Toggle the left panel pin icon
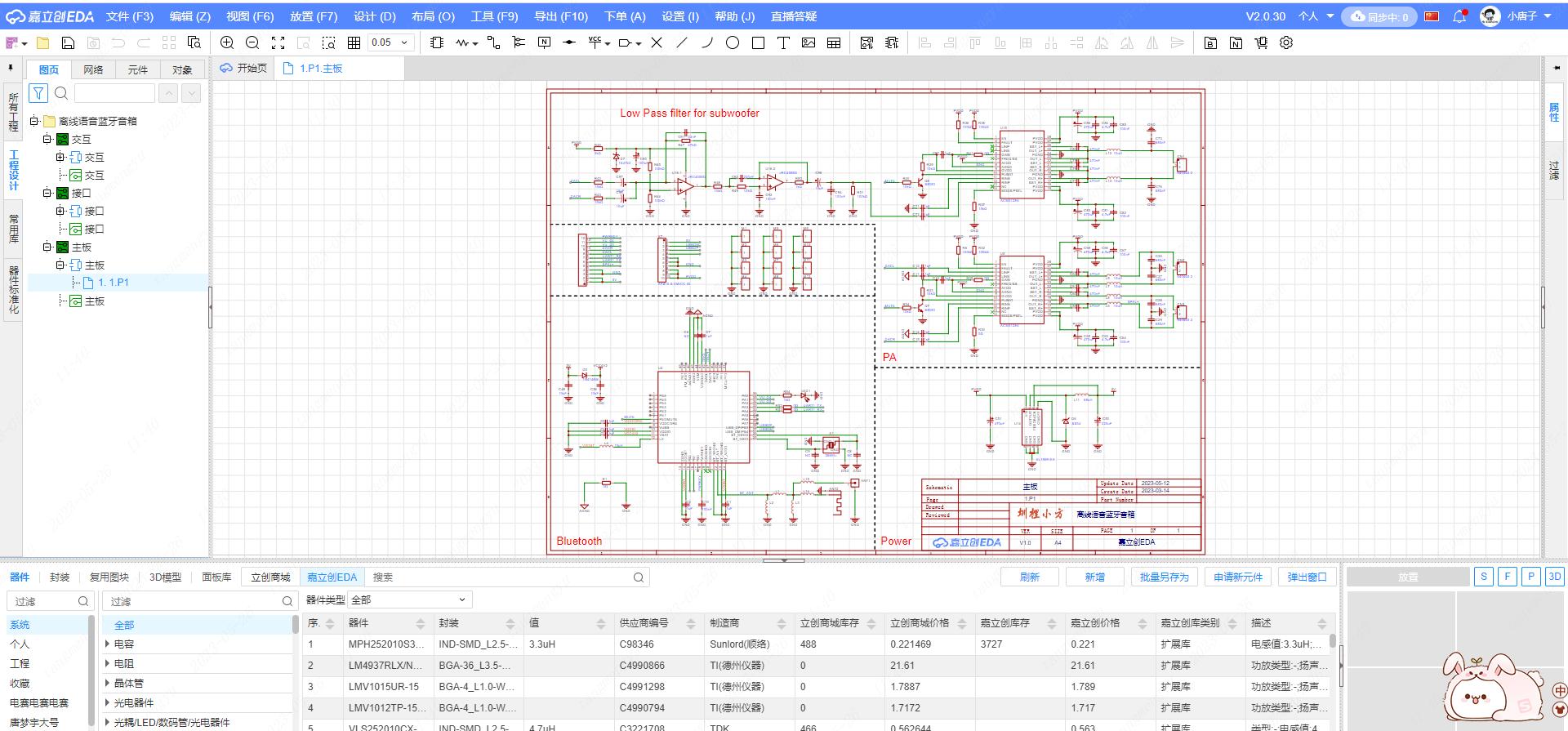 point(11,68)
